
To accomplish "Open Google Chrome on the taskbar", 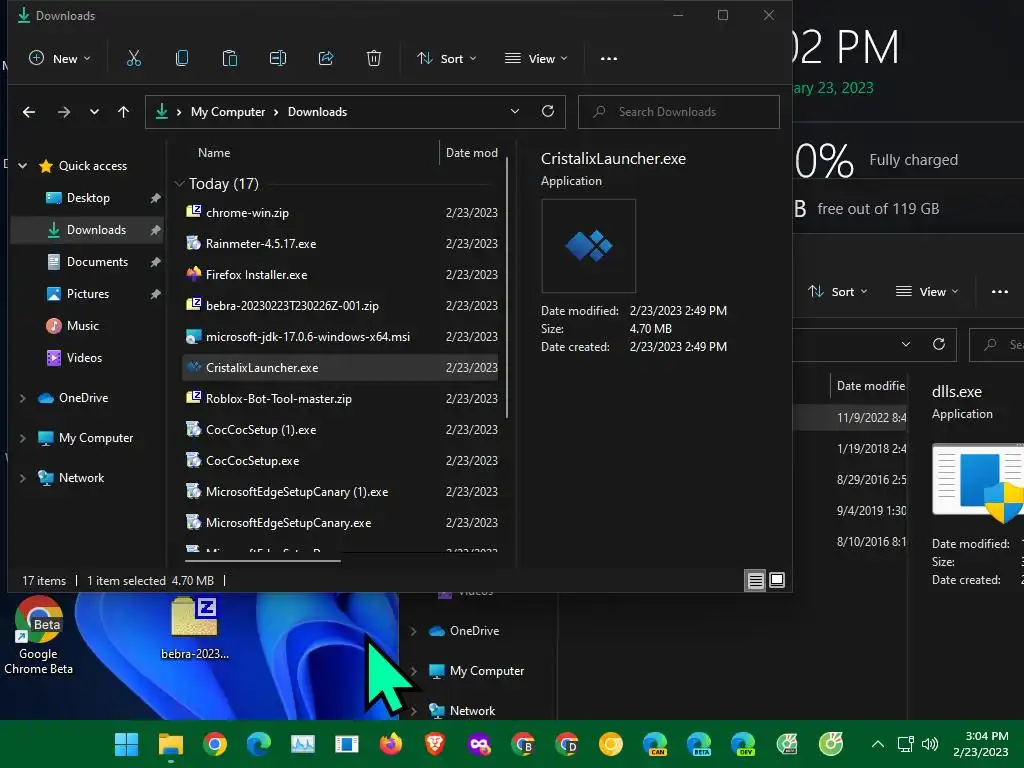I will tap(215, 744).
